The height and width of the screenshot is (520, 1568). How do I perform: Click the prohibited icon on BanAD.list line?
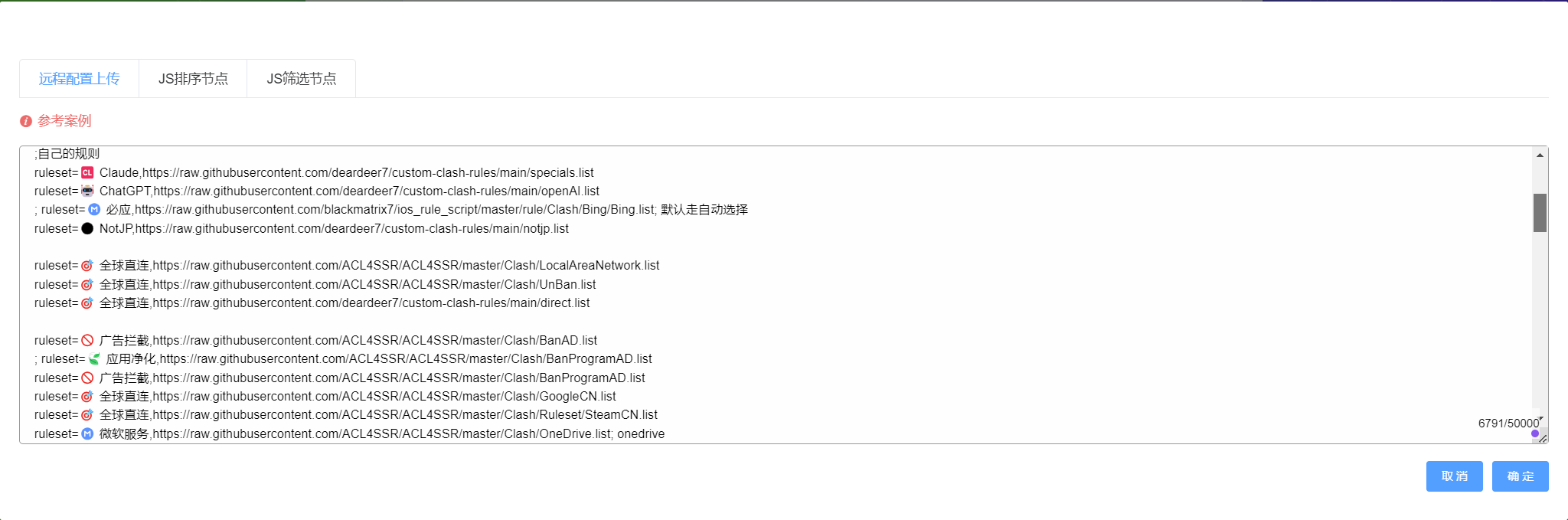87,340
